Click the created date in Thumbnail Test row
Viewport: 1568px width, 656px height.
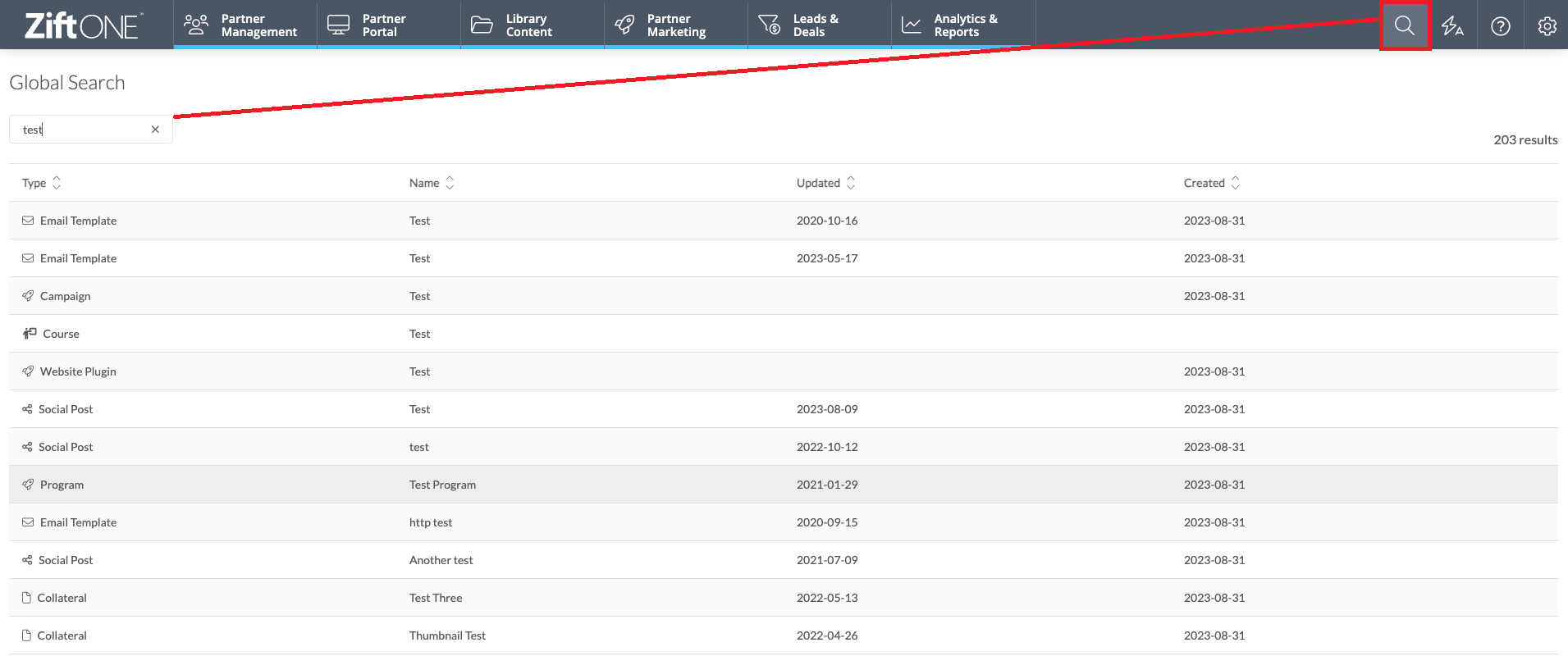[1214, 635]
